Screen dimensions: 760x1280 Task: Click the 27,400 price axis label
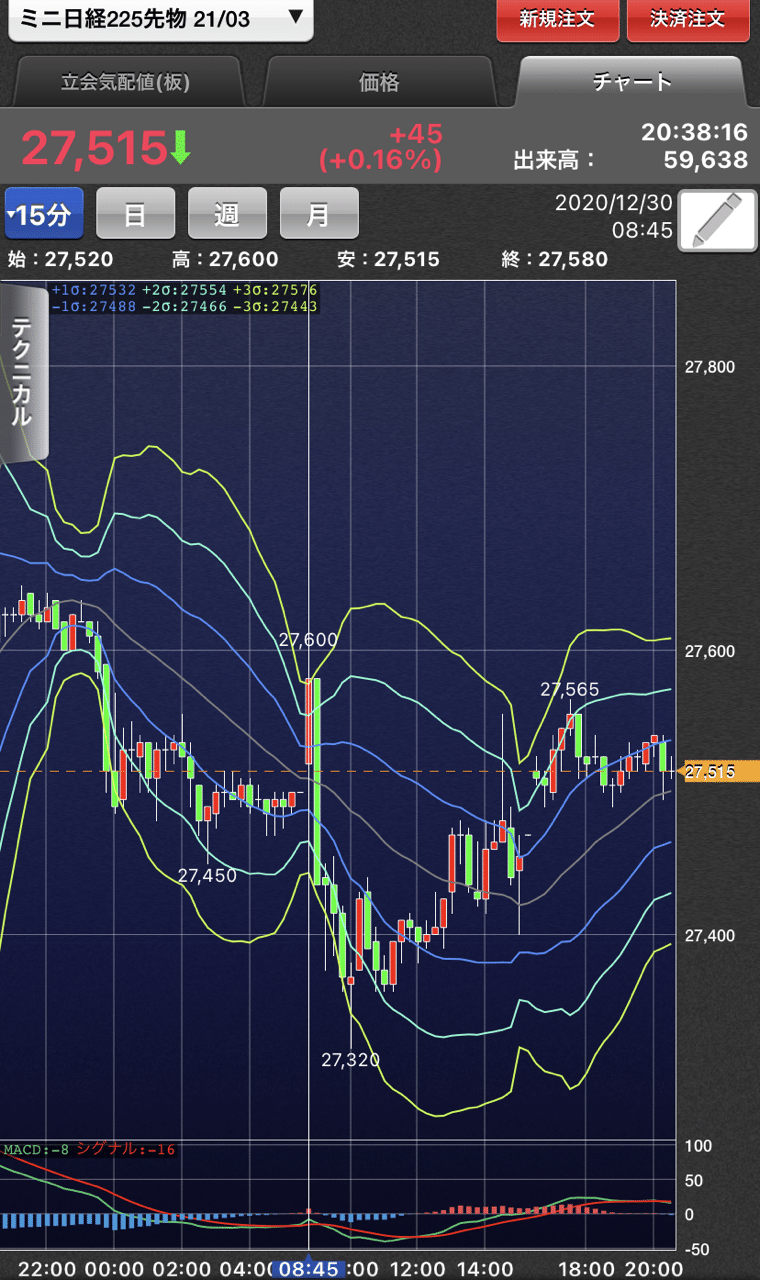pos(710,936)
